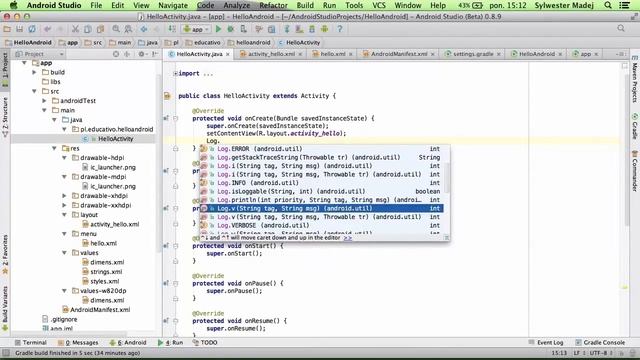Click the Navigate Back arrow icon
The image size is (640, 360).
(x=144, y=29)
